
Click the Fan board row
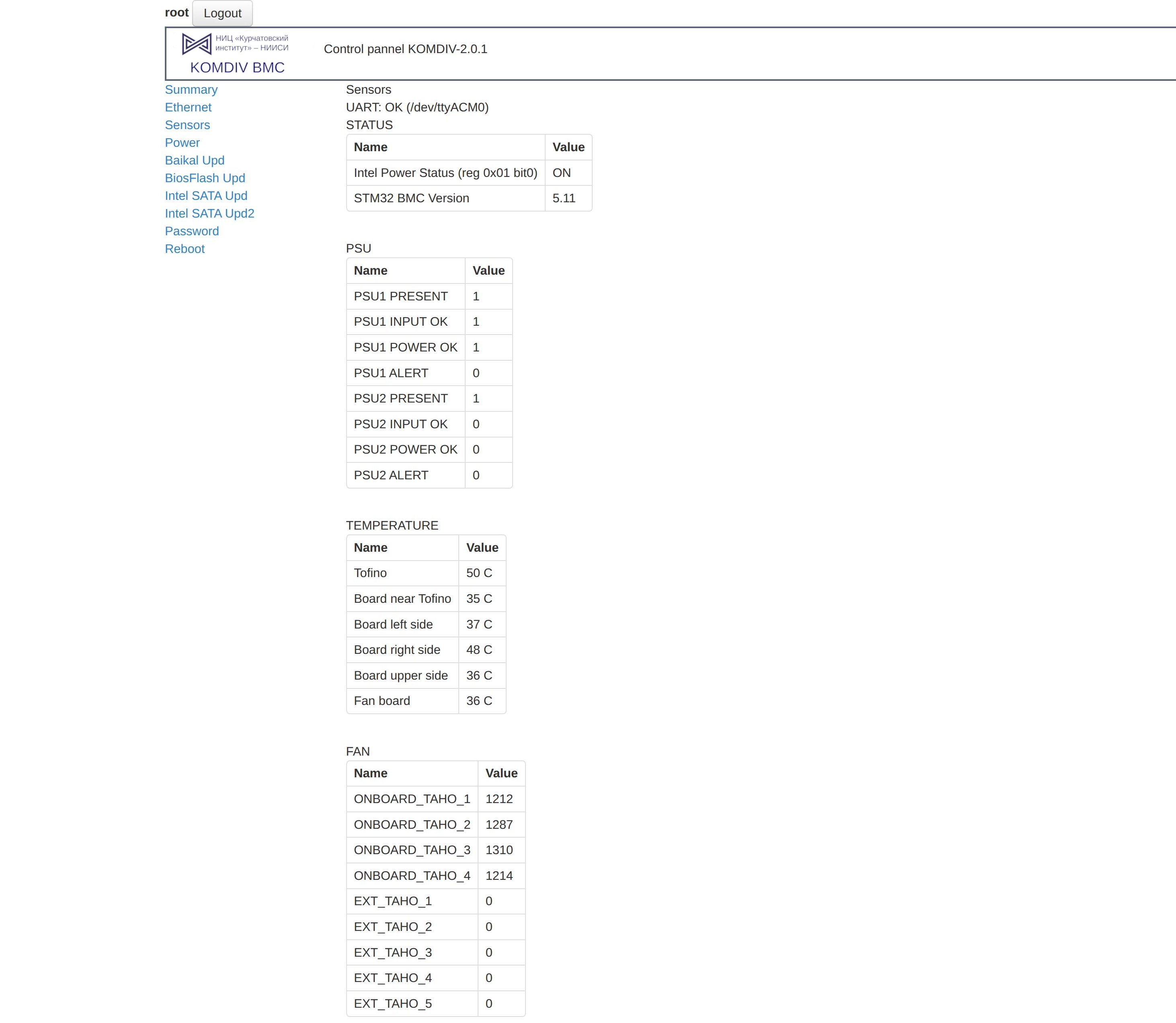pos(427,701)
